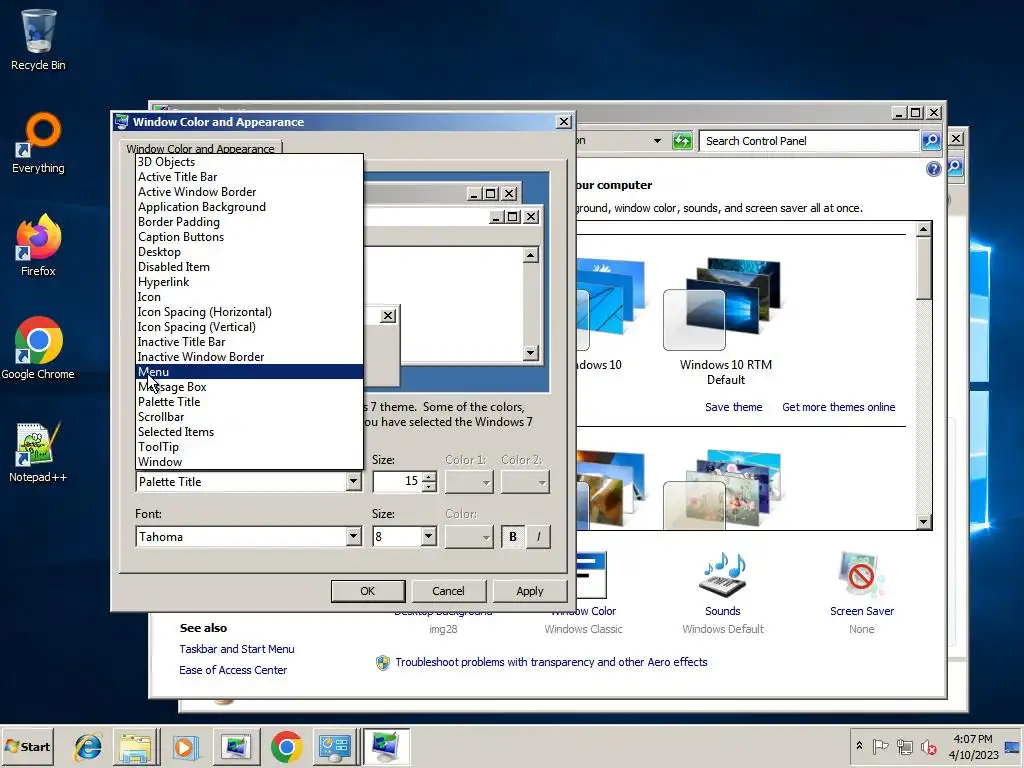Click the network tray icon
The height and width of the screenshot is (768, 1024).
tap(904, 746)
